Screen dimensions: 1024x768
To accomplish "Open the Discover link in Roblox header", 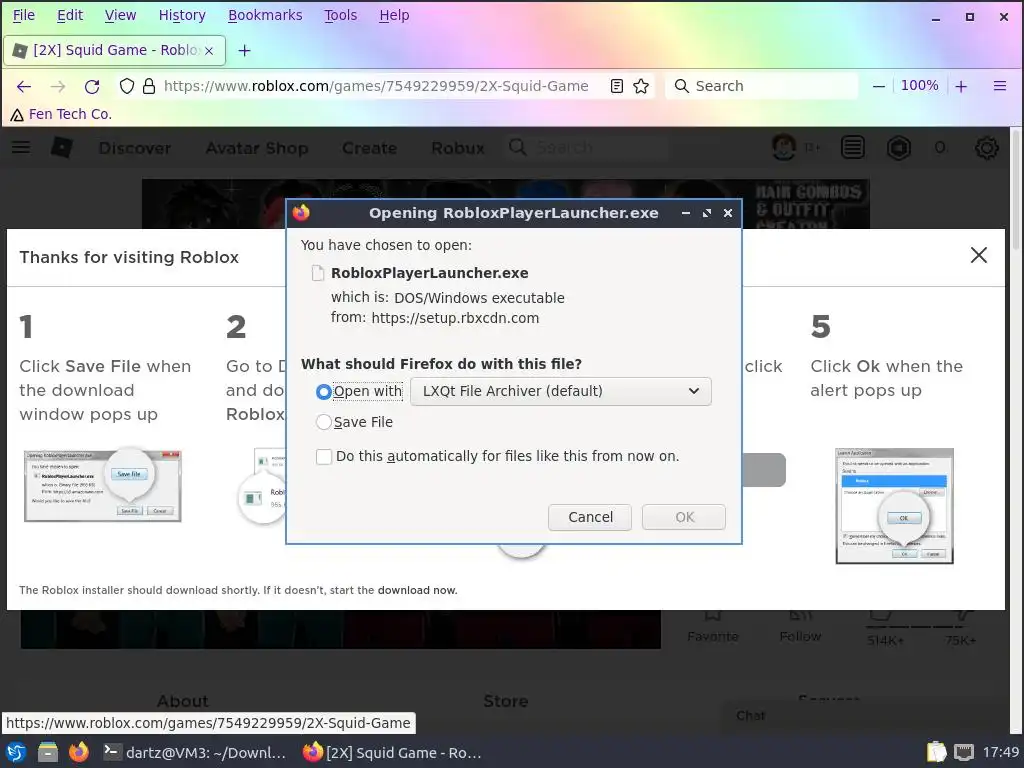I will [x=135, y=148].
